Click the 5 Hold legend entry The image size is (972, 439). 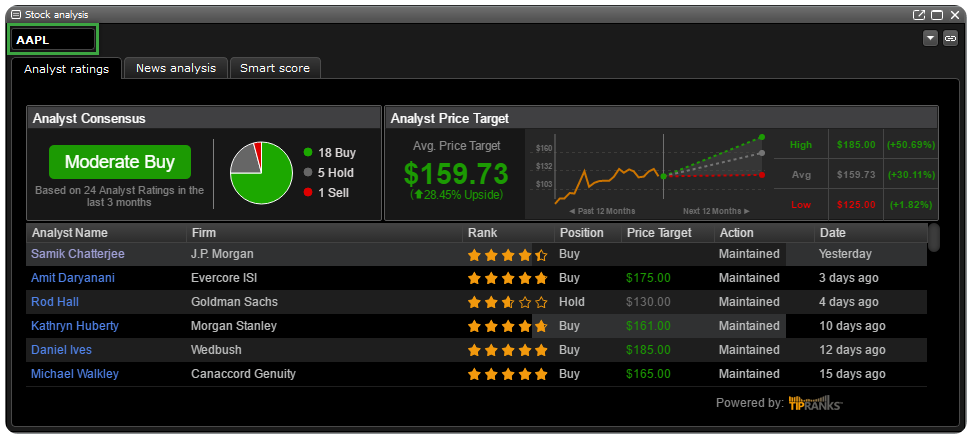point(329,173)
